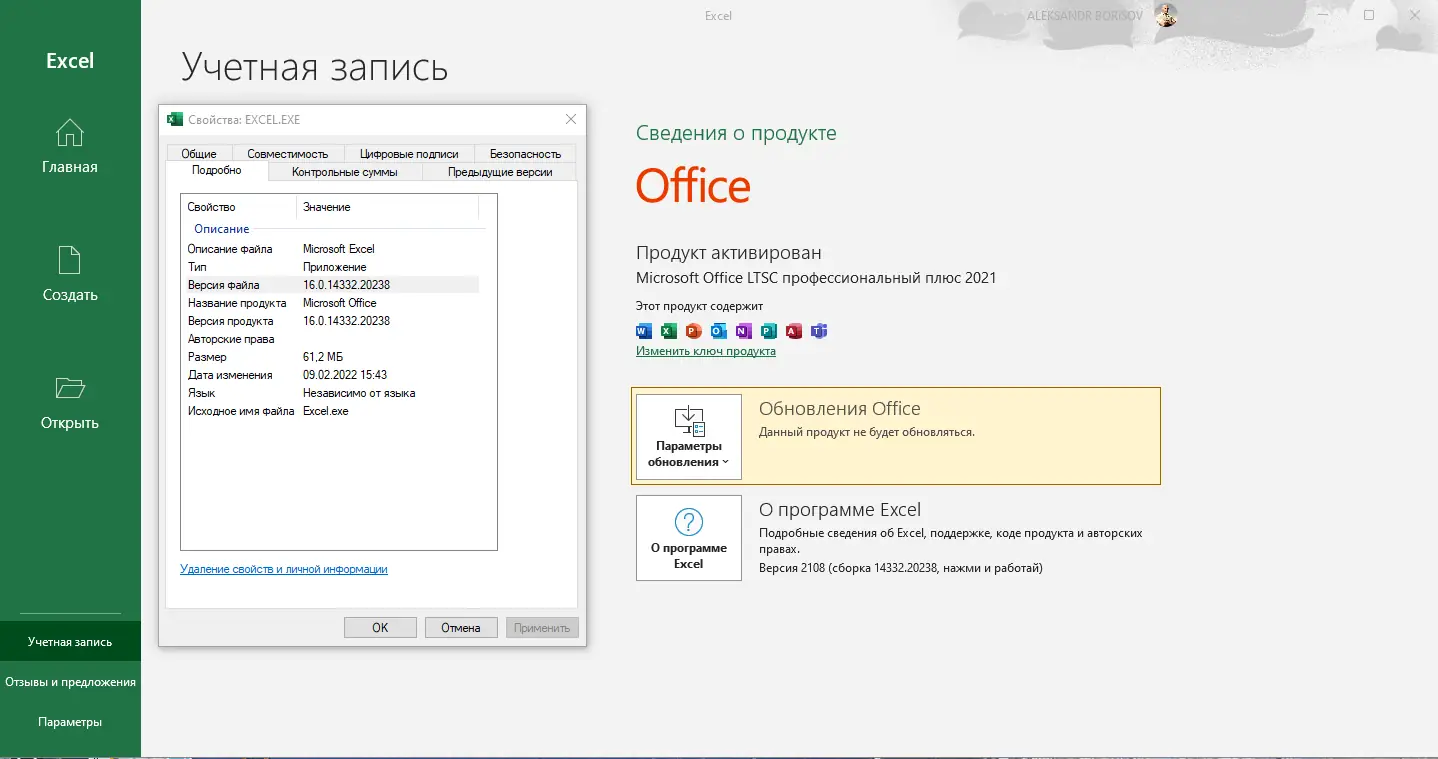Screen dimensions: 1438x759
Task: Click the Отмена button
Action: click(x=460, y=628)
